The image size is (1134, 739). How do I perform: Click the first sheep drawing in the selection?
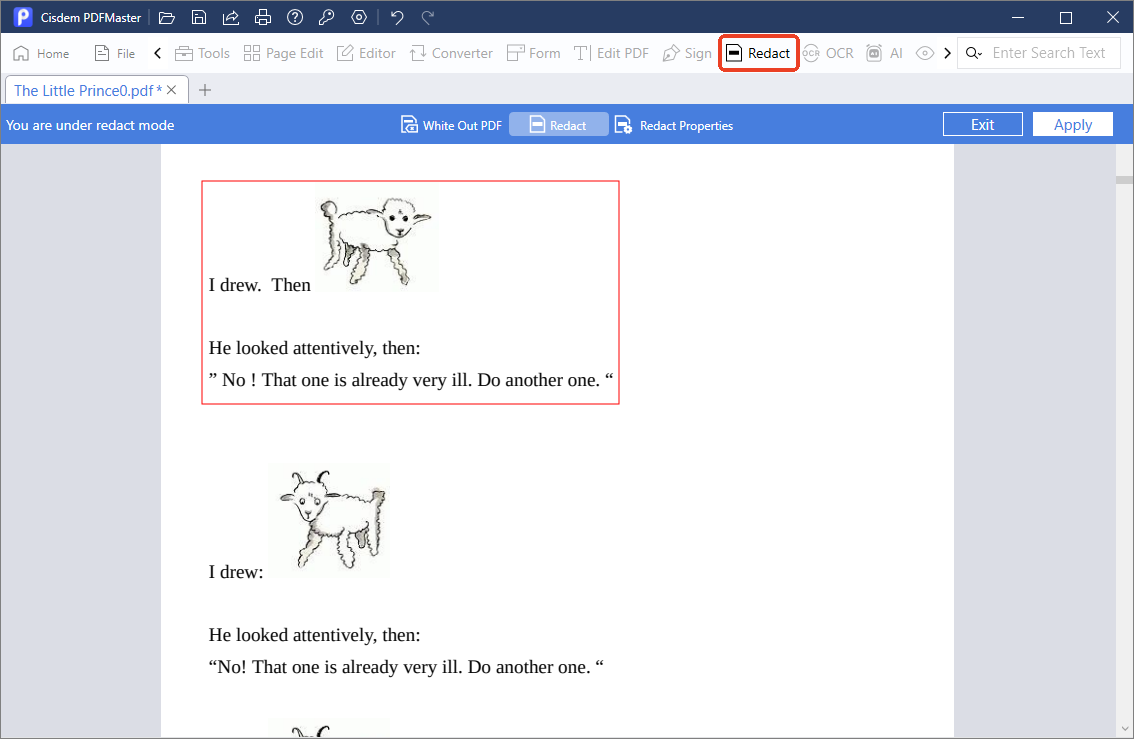pos(376,239)
